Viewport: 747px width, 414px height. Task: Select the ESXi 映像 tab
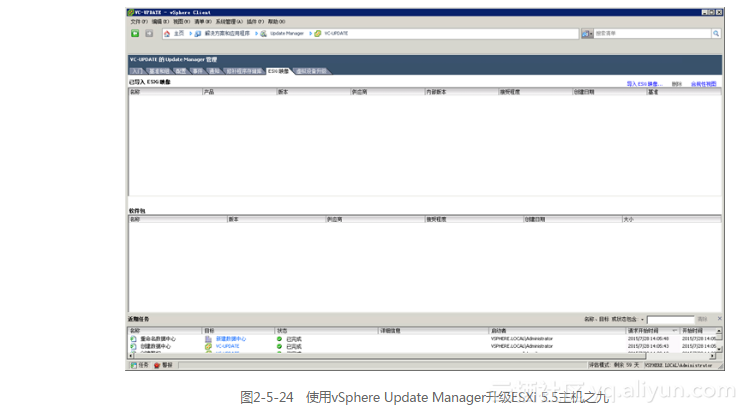coord(278,71)
